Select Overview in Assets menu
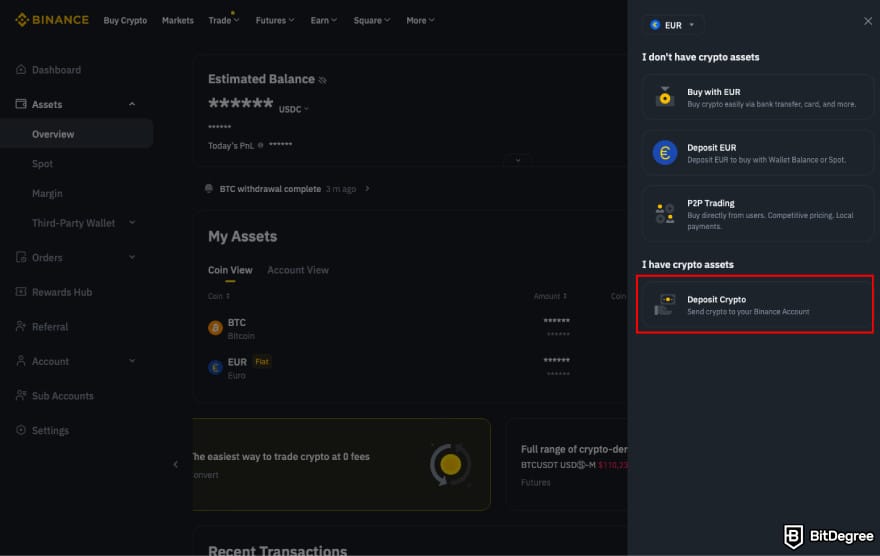This screenshot has width=880, height=556. (x=77, y=134)
